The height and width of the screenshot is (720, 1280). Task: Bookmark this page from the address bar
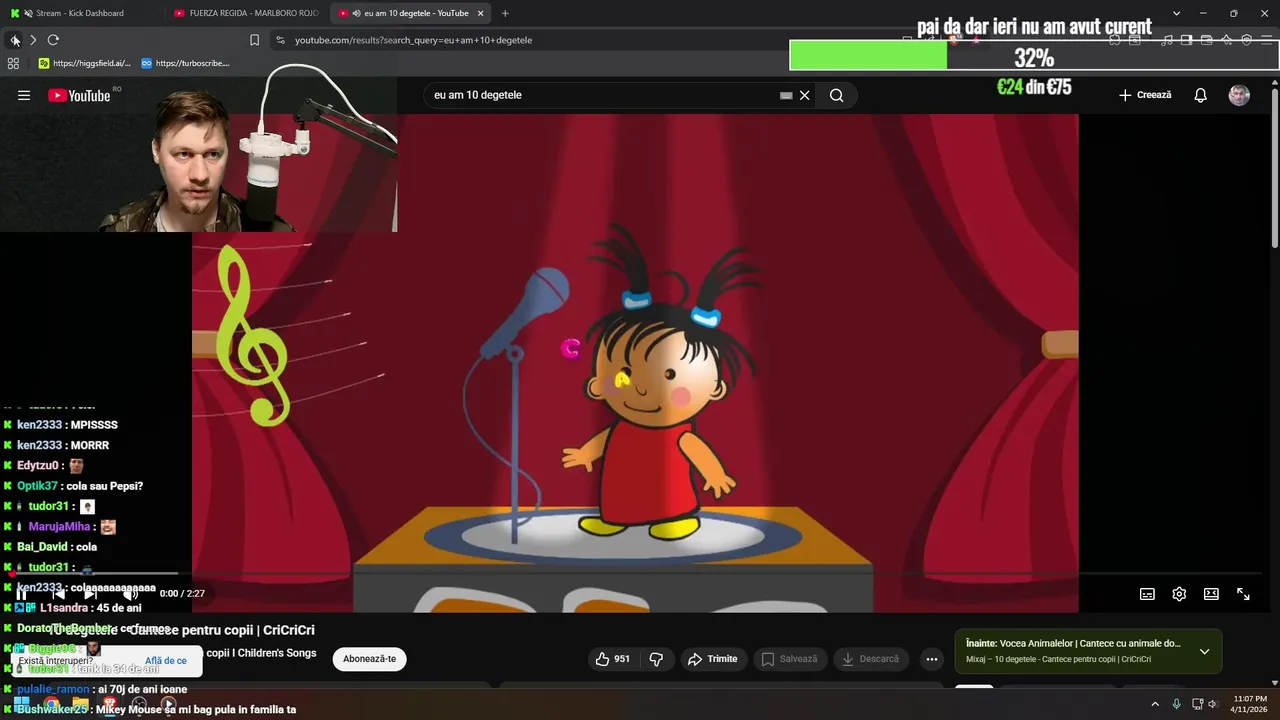pyautogui.click(x=254, y=40)
